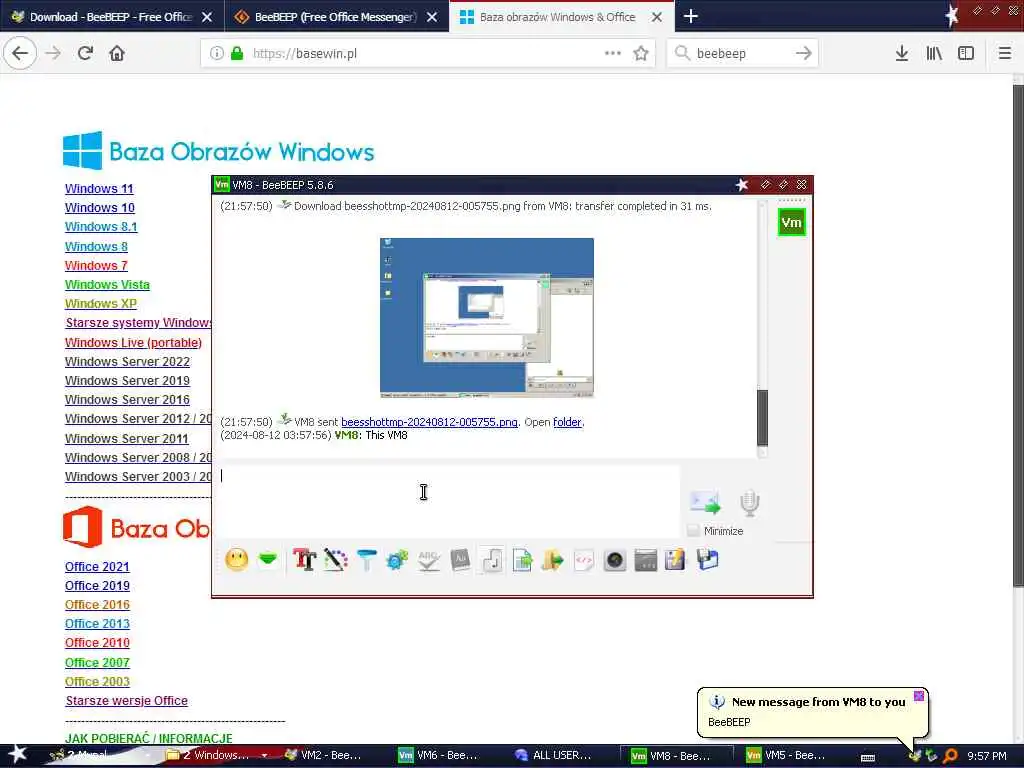
Task: Submit the search with the arrow button
Action: click(x=804, y=53)
